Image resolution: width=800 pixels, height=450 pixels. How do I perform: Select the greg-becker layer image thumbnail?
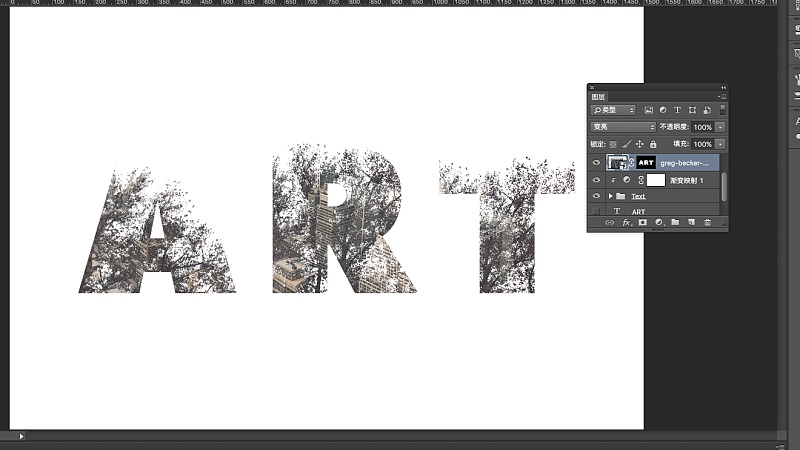617,163
